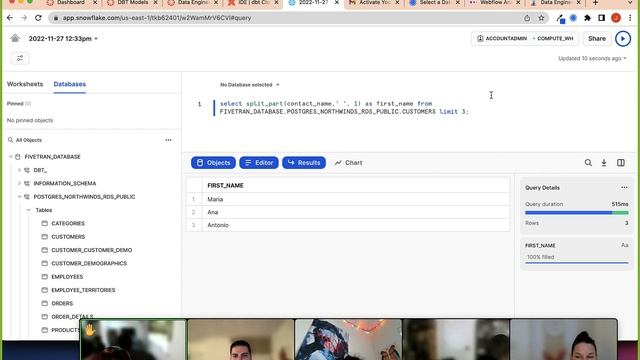Expand DBT_ schema node

[x=19, y=170]
